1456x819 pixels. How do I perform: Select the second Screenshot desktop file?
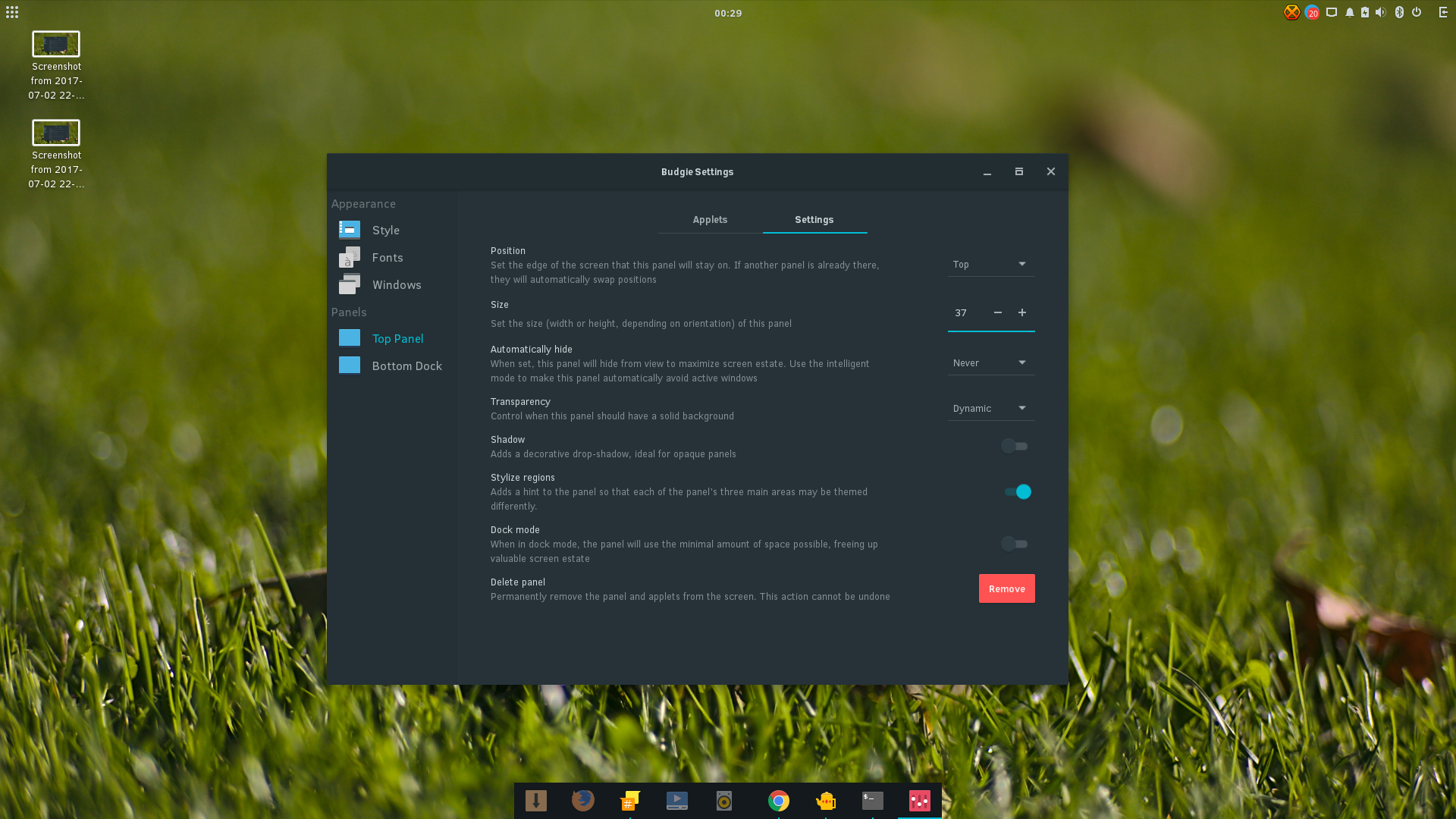tap(56, 155)
